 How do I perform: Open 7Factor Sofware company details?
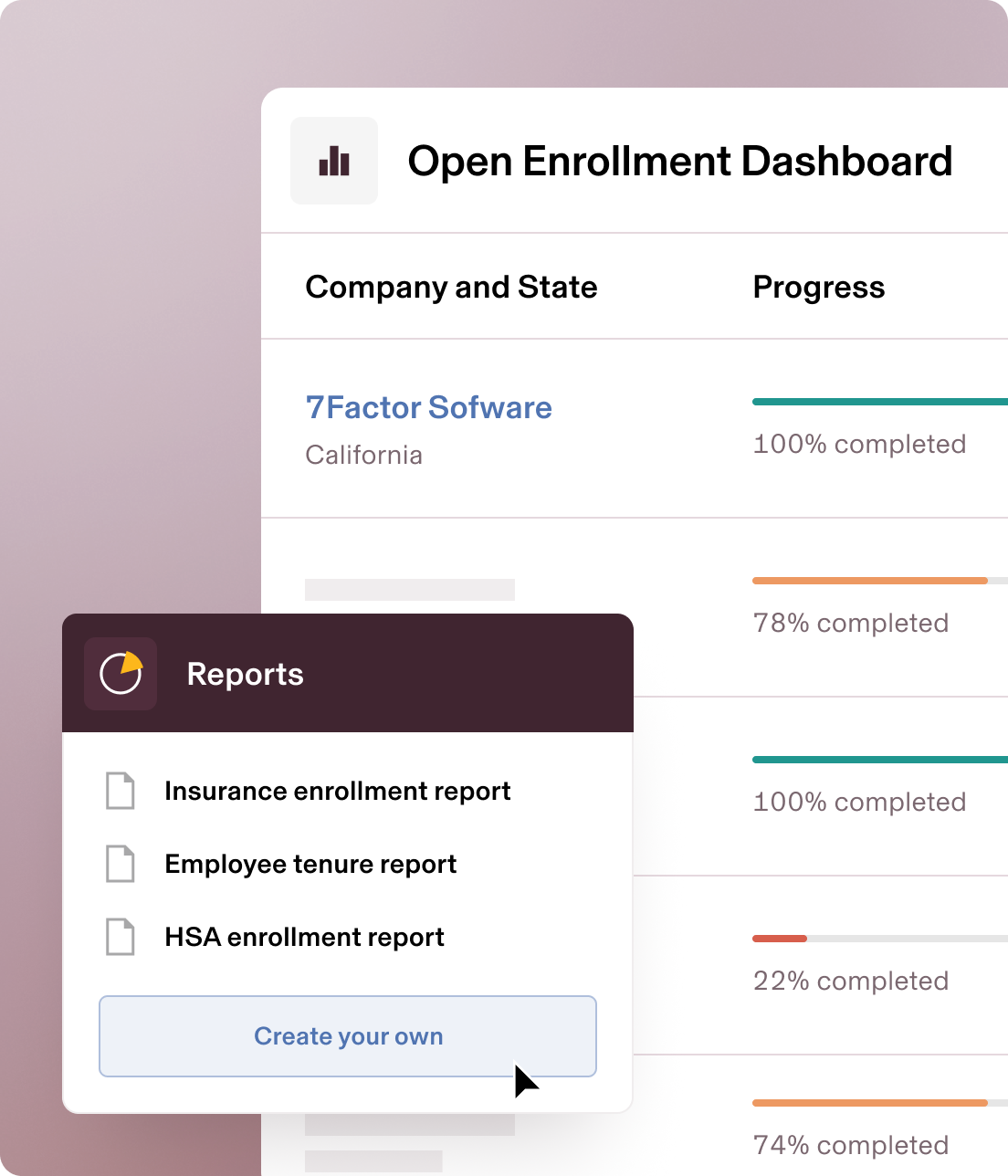click(428, 407)
